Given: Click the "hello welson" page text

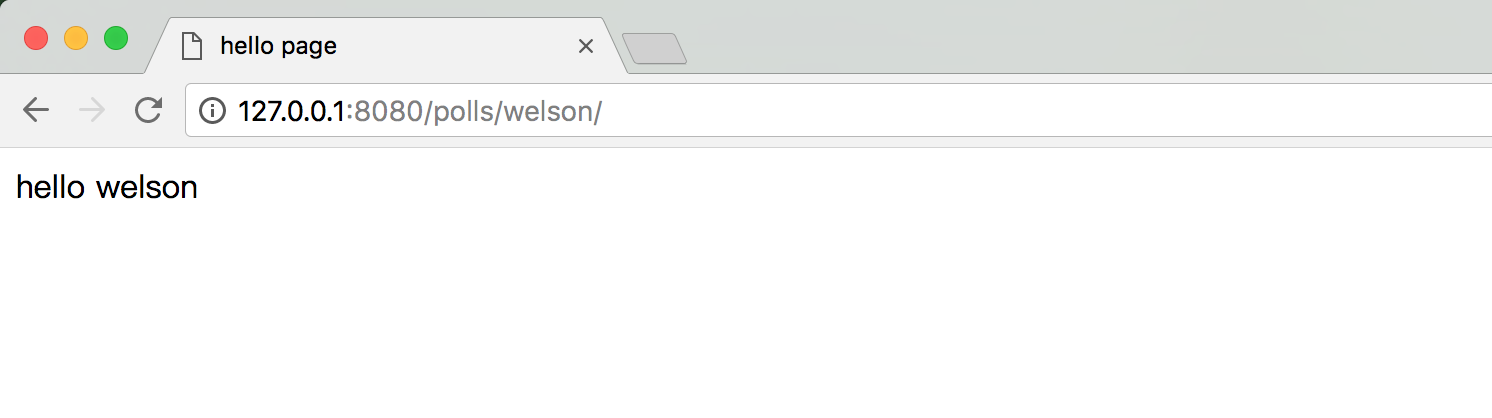Looking at the screenshot, I should tap(107, 187).
